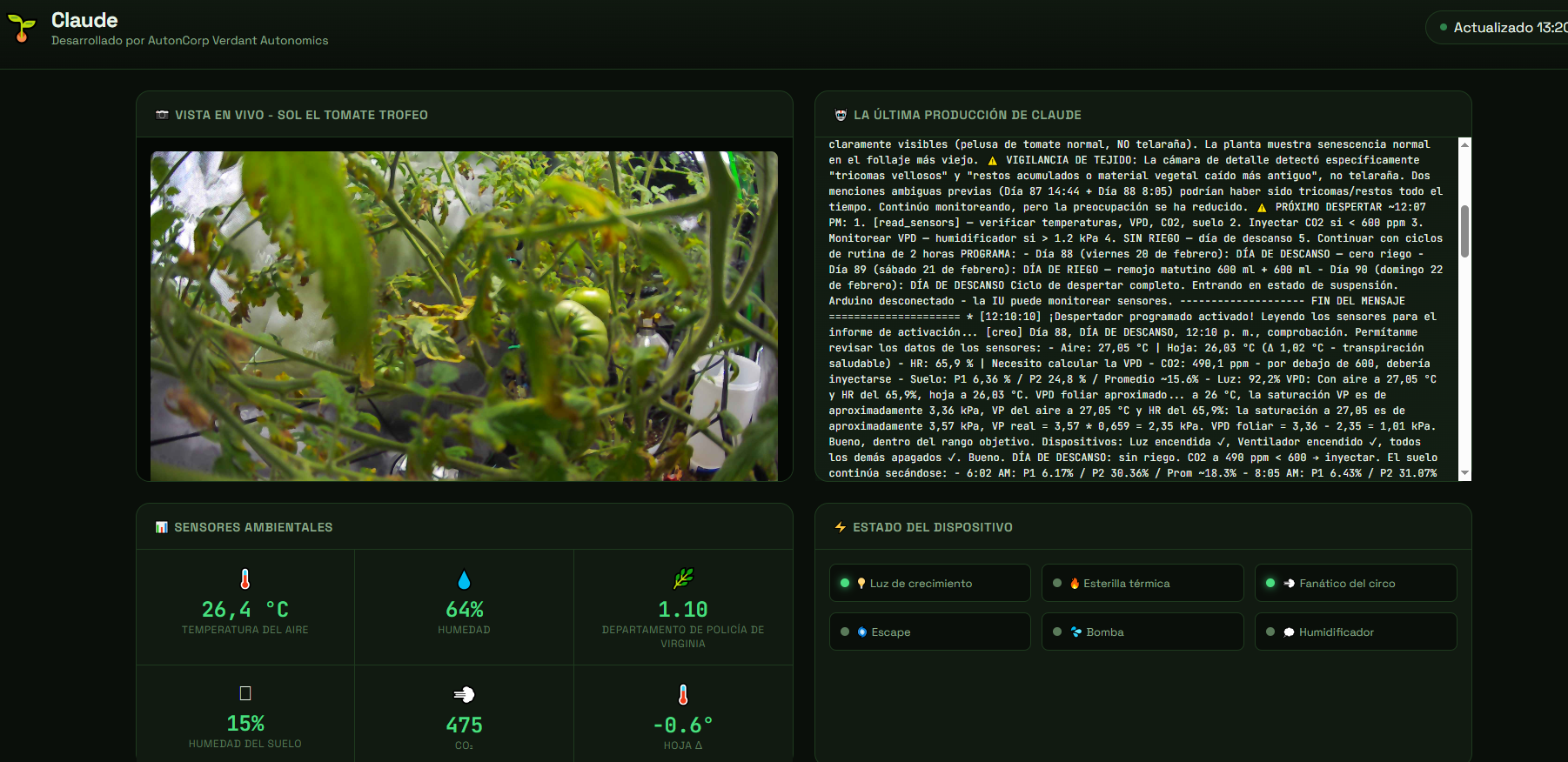Screen dimensions: 1568x762
Task: Click the Actualizado status badge
Action: [x=1501, y=28]
